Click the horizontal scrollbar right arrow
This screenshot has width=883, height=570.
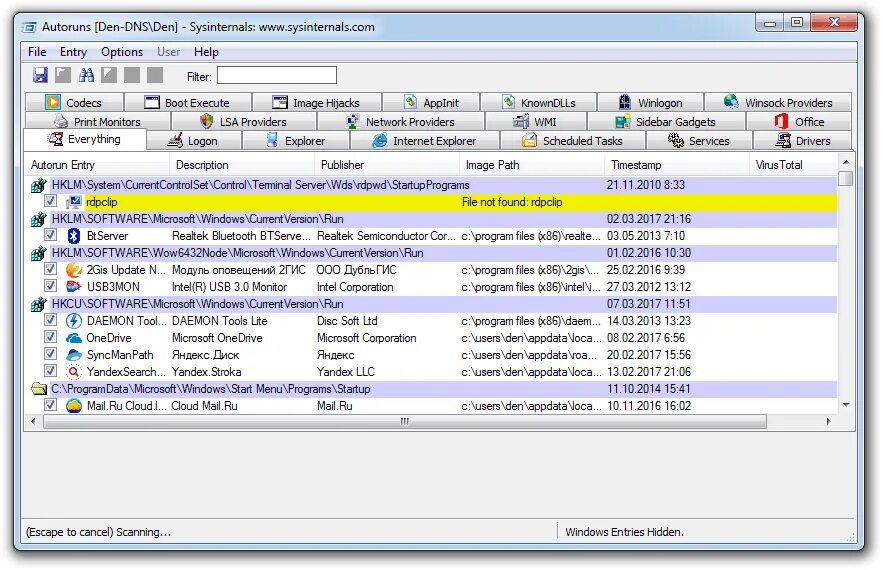tap(828, 421)
